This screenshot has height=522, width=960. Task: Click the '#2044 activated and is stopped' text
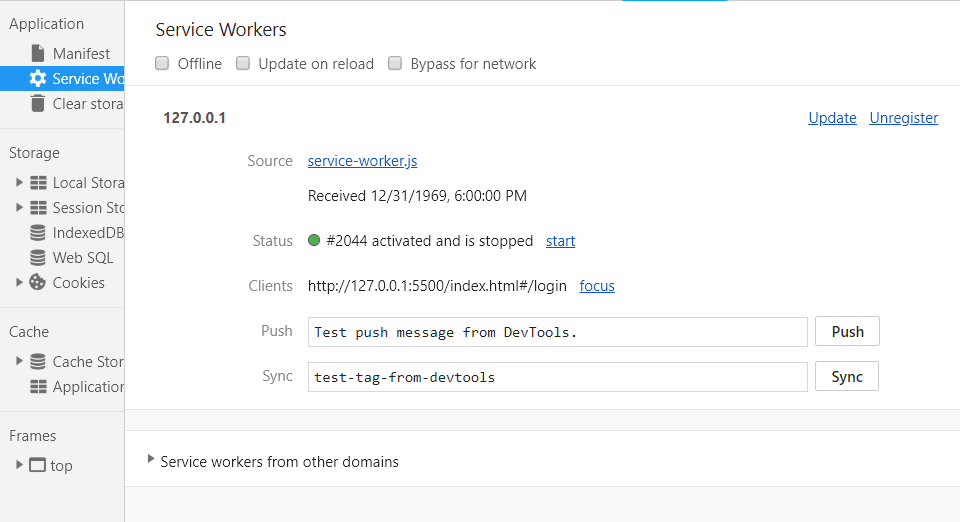tap(430, 241)
